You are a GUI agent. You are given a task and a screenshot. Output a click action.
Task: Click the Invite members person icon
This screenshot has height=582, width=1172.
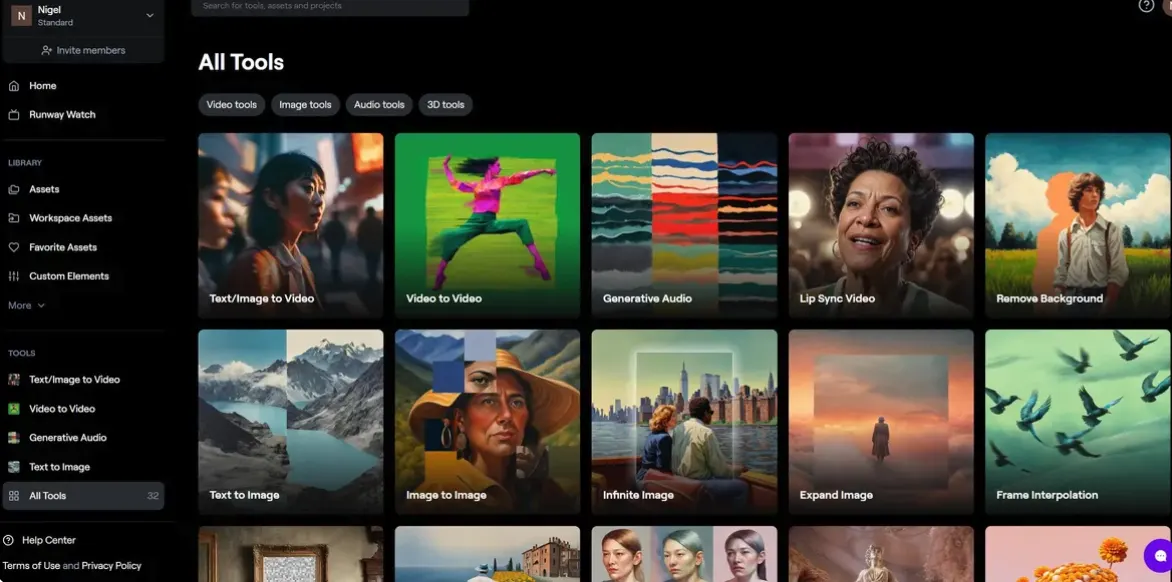click(x=46, y=51)
